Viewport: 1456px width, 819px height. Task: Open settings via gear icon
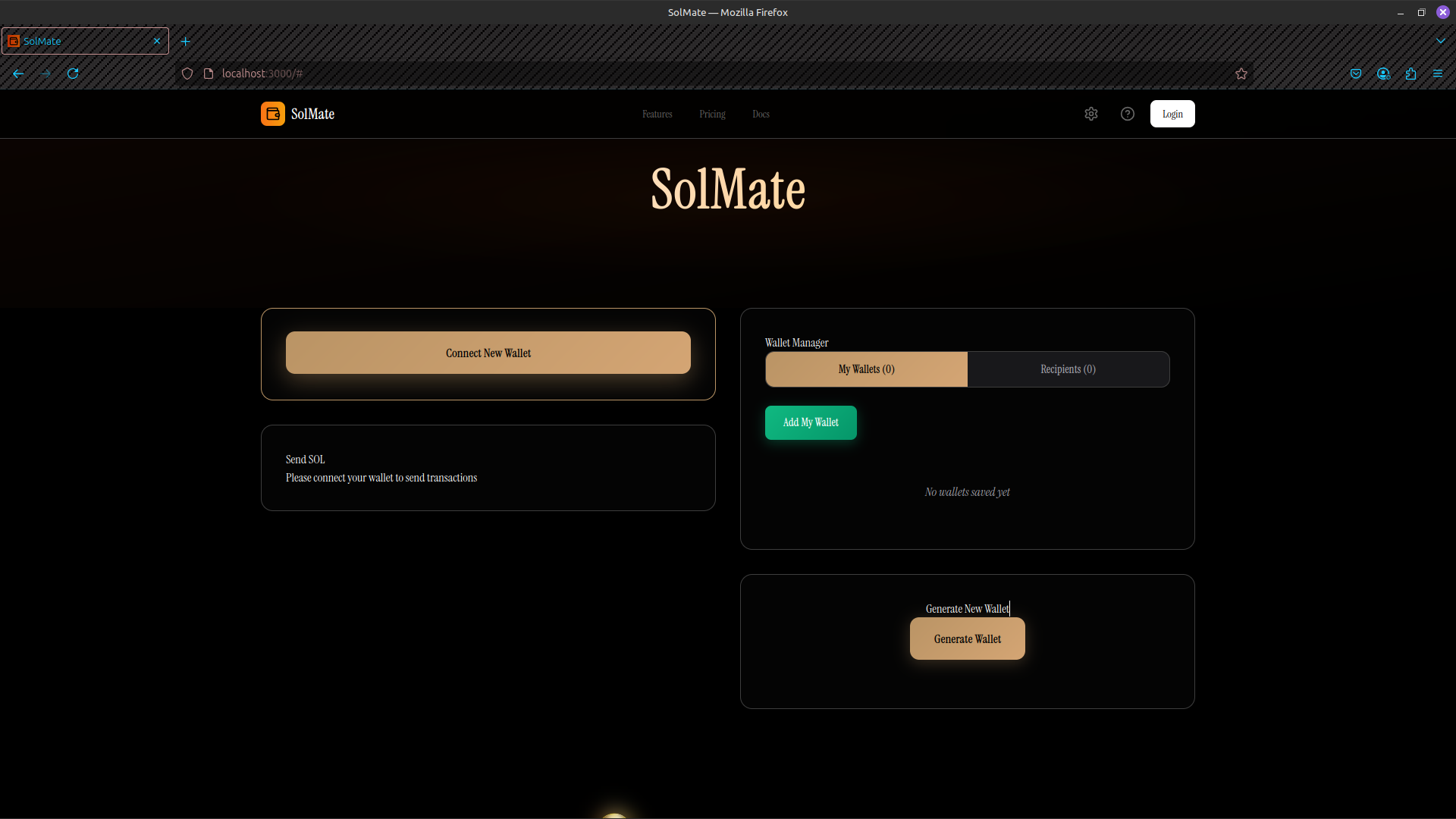point(1091,114)
